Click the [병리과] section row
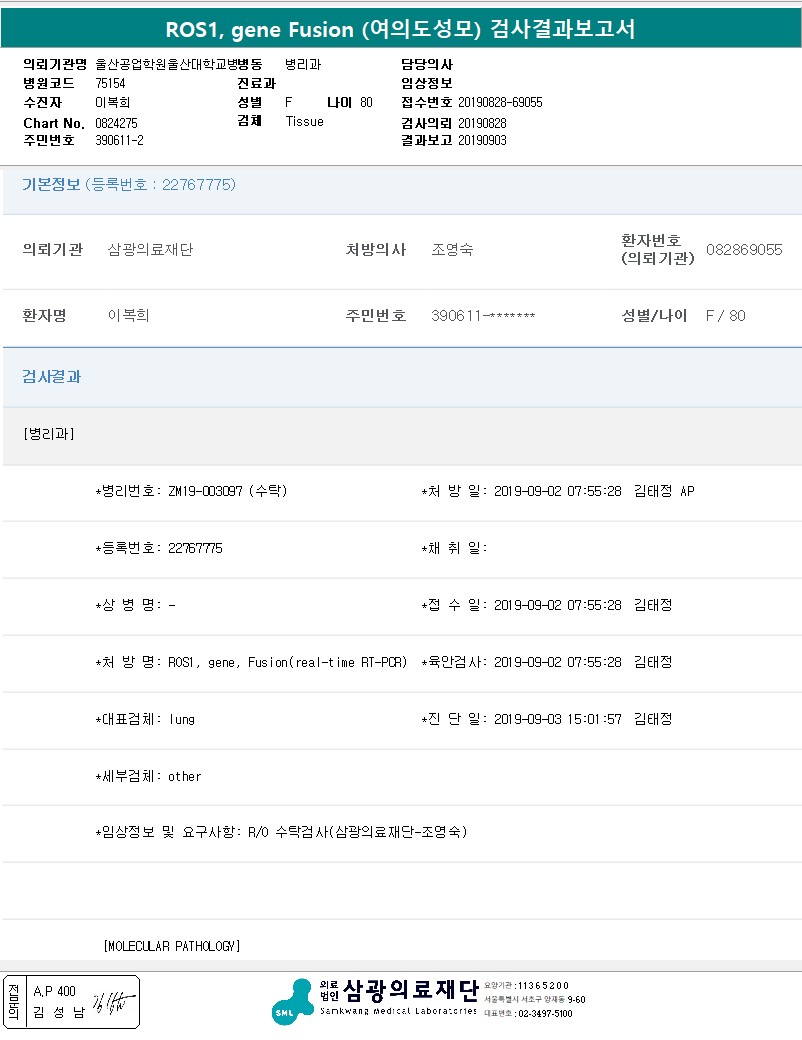The height and width of the screenshot is (1040, 802). tap(402, 434)
